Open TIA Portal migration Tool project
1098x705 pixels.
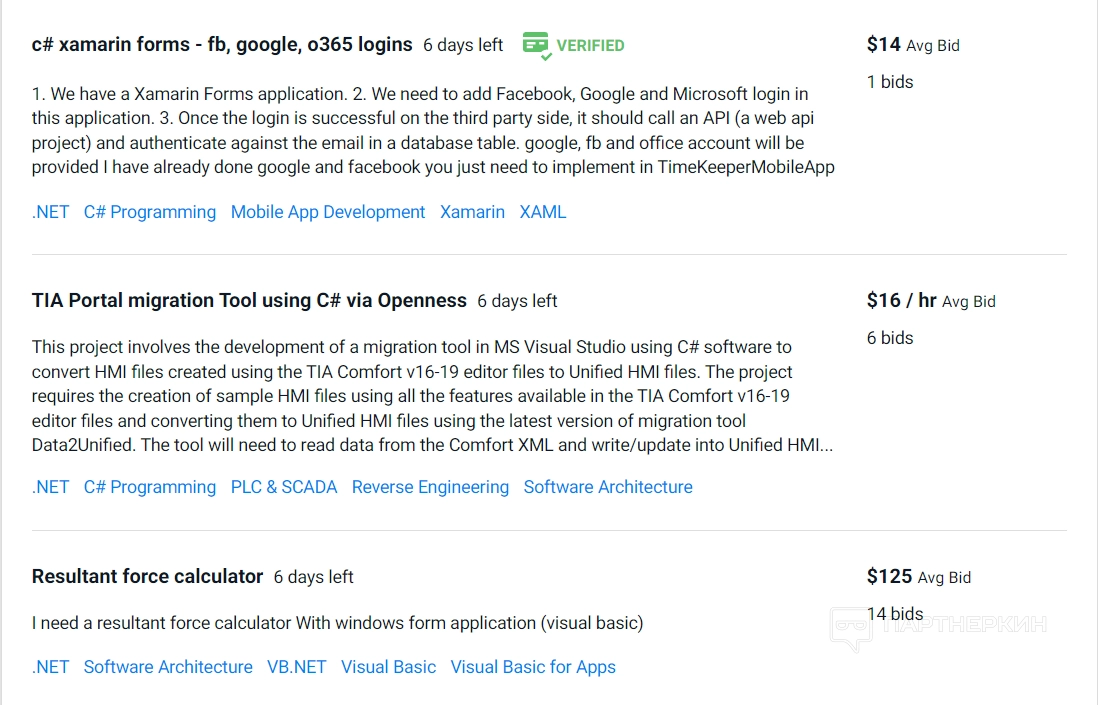click(249, 301)
